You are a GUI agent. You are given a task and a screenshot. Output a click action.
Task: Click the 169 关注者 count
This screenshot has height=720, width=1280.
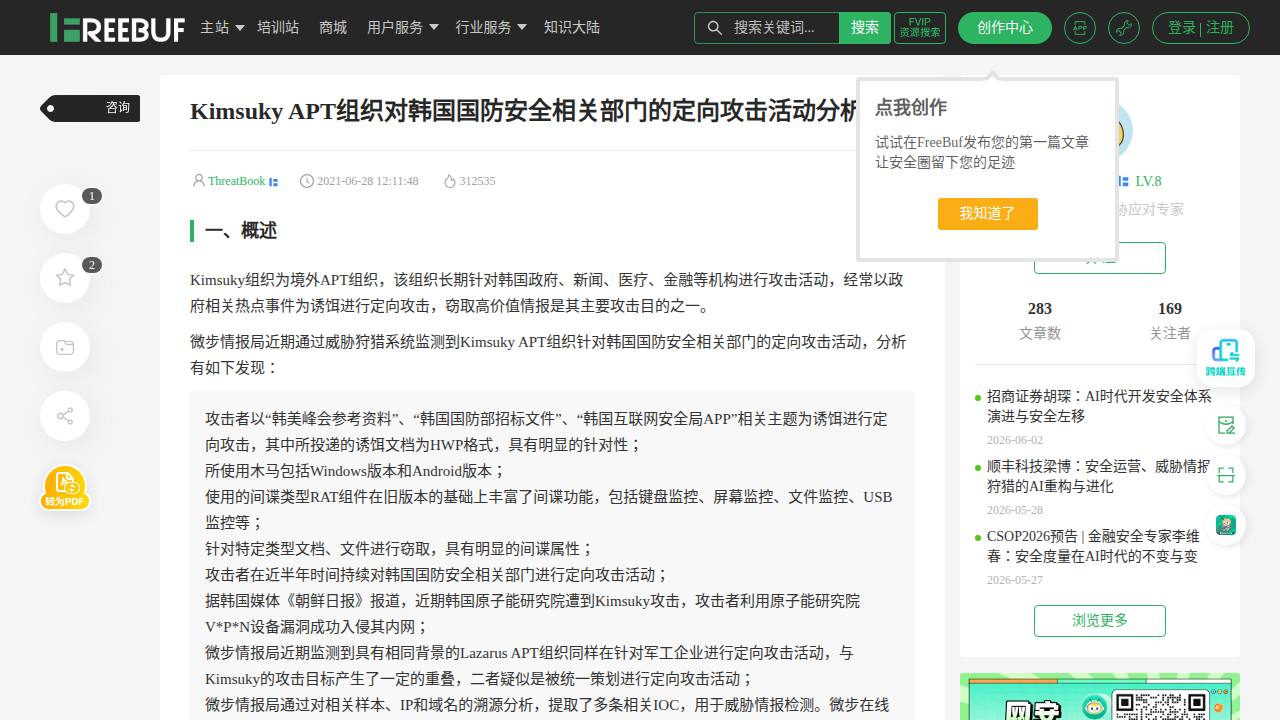click(x=1170, y=320)
